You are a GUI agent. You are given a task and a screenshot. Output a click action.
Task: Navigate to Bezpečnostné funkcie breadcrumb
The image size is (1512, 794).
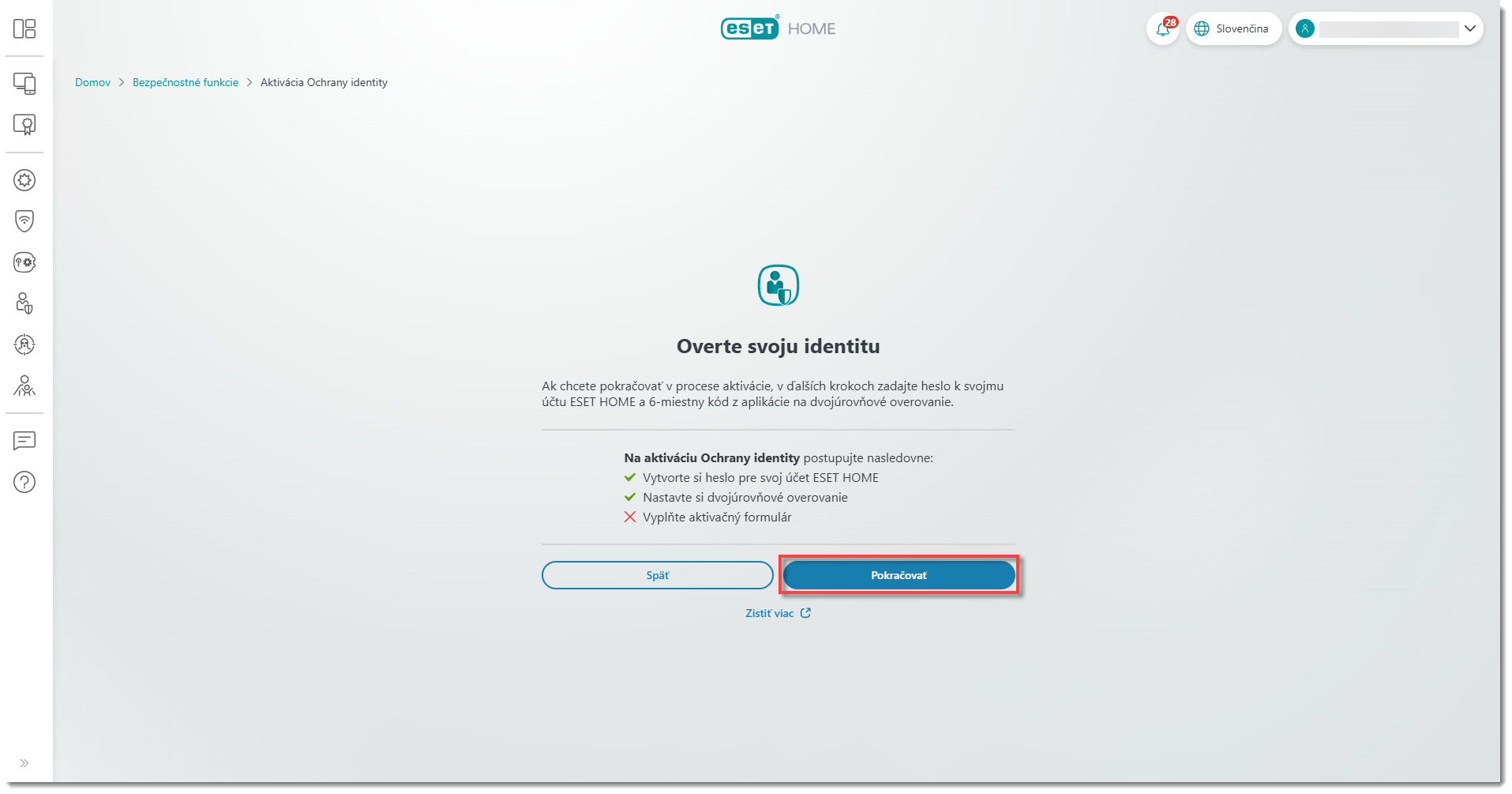[186, 82]
